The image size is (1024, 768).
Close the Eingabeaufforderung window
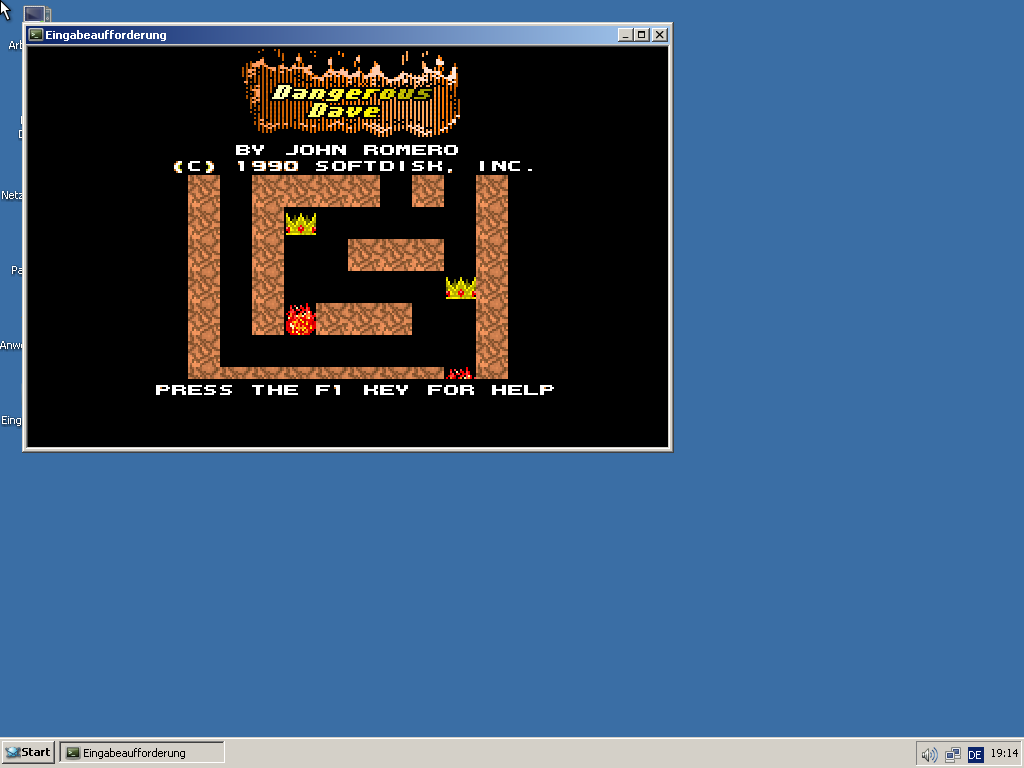(x=660, y=35)
